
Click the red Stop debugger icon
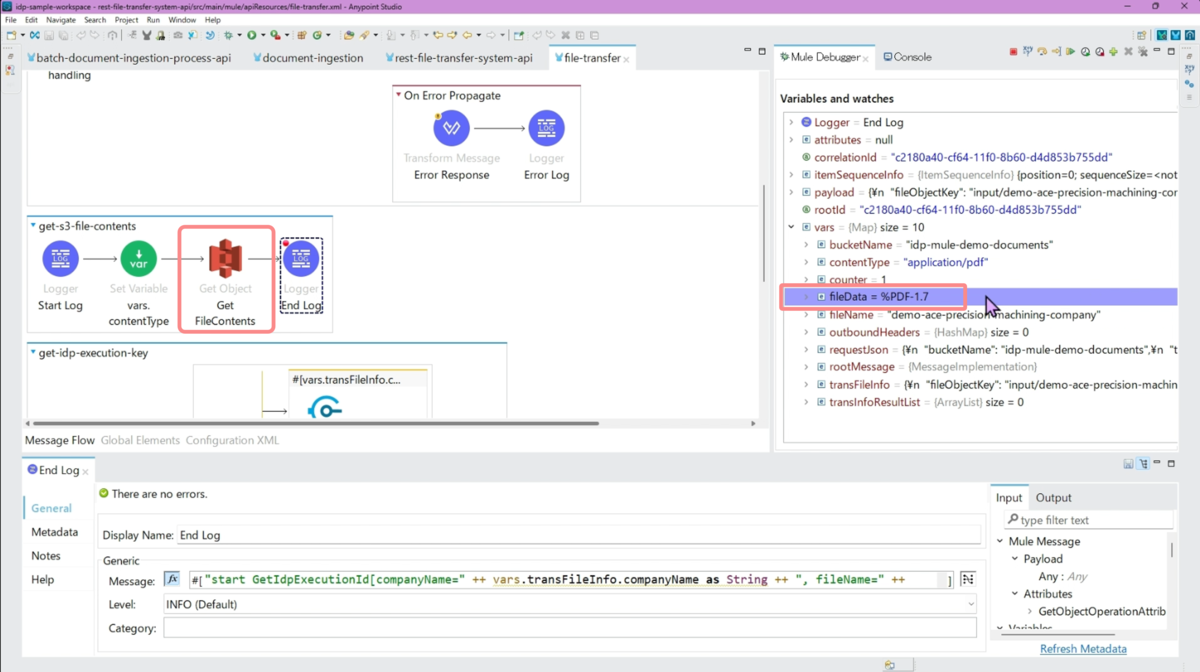[1013, 51]
